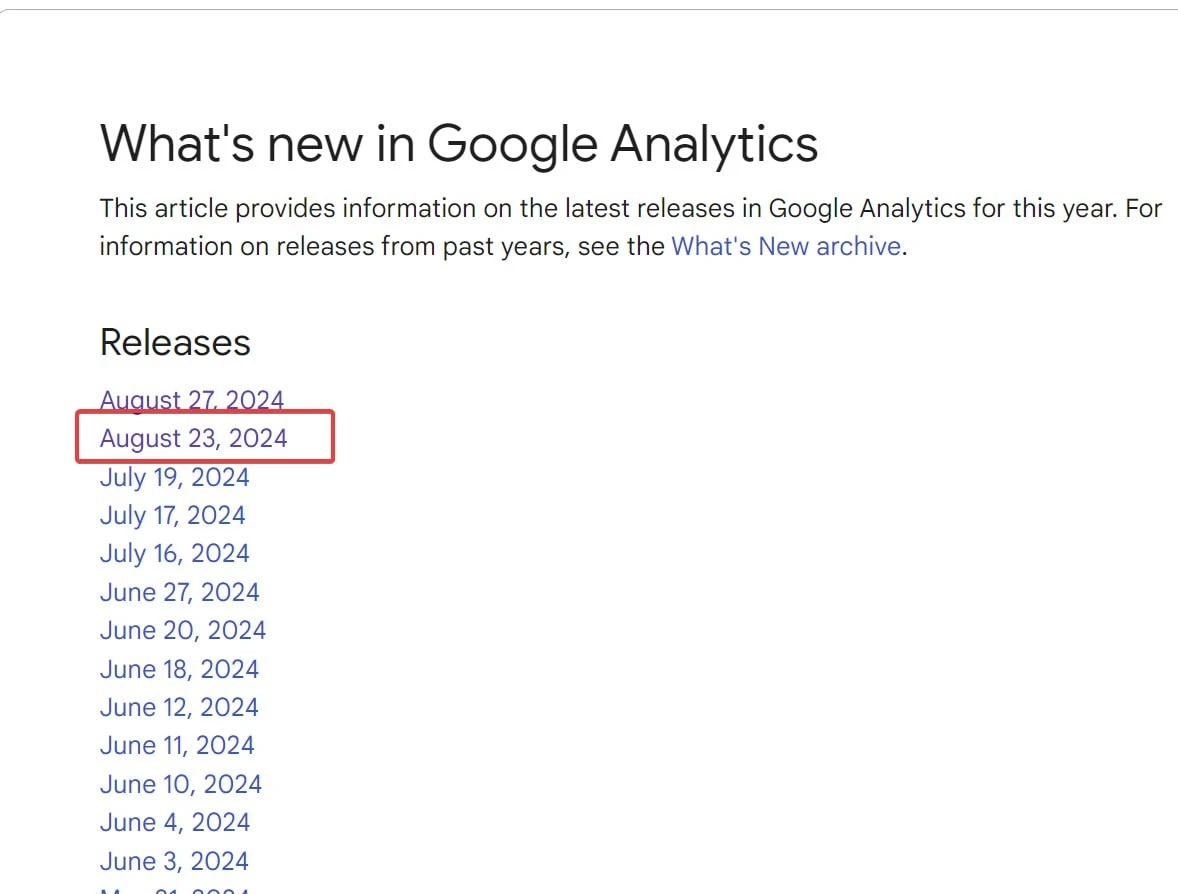
Task: Open the June 20, 2024 release
Action: (183, 630)
